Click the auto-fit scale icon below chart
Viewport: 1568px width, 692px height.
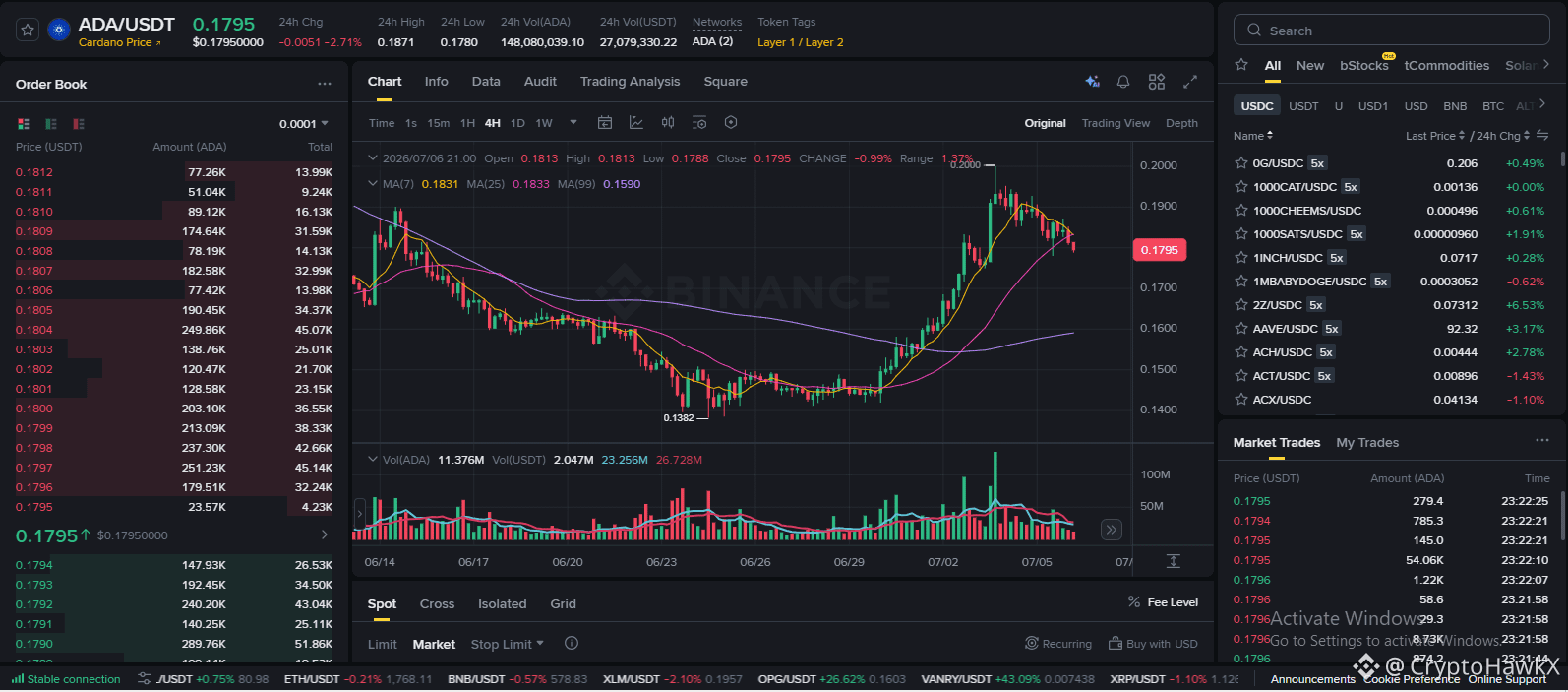pyautogui.click(x=1173, y=560)
